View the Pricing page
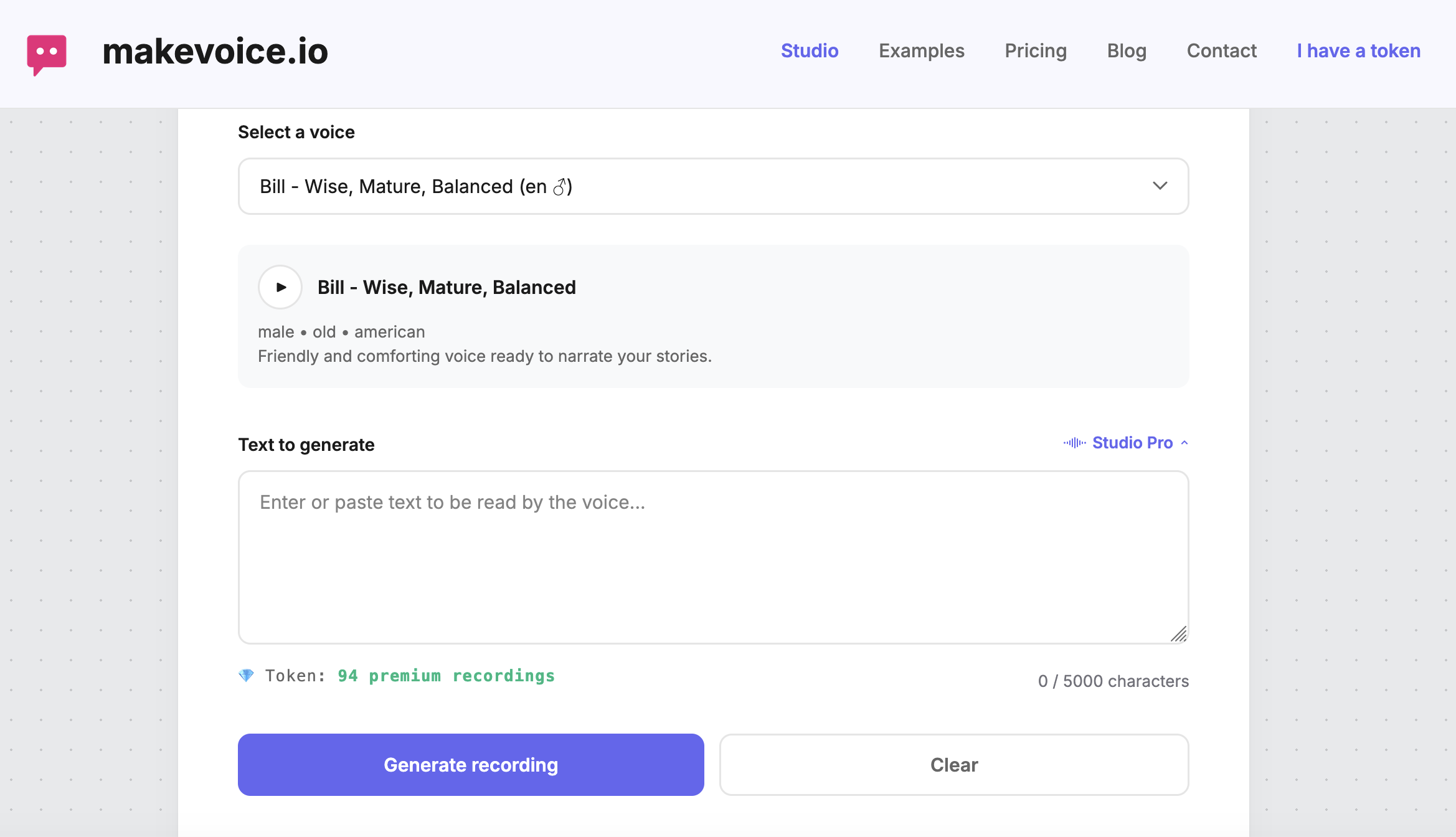Screen dimensions: 1456x837 click(x=1035, y=51)
